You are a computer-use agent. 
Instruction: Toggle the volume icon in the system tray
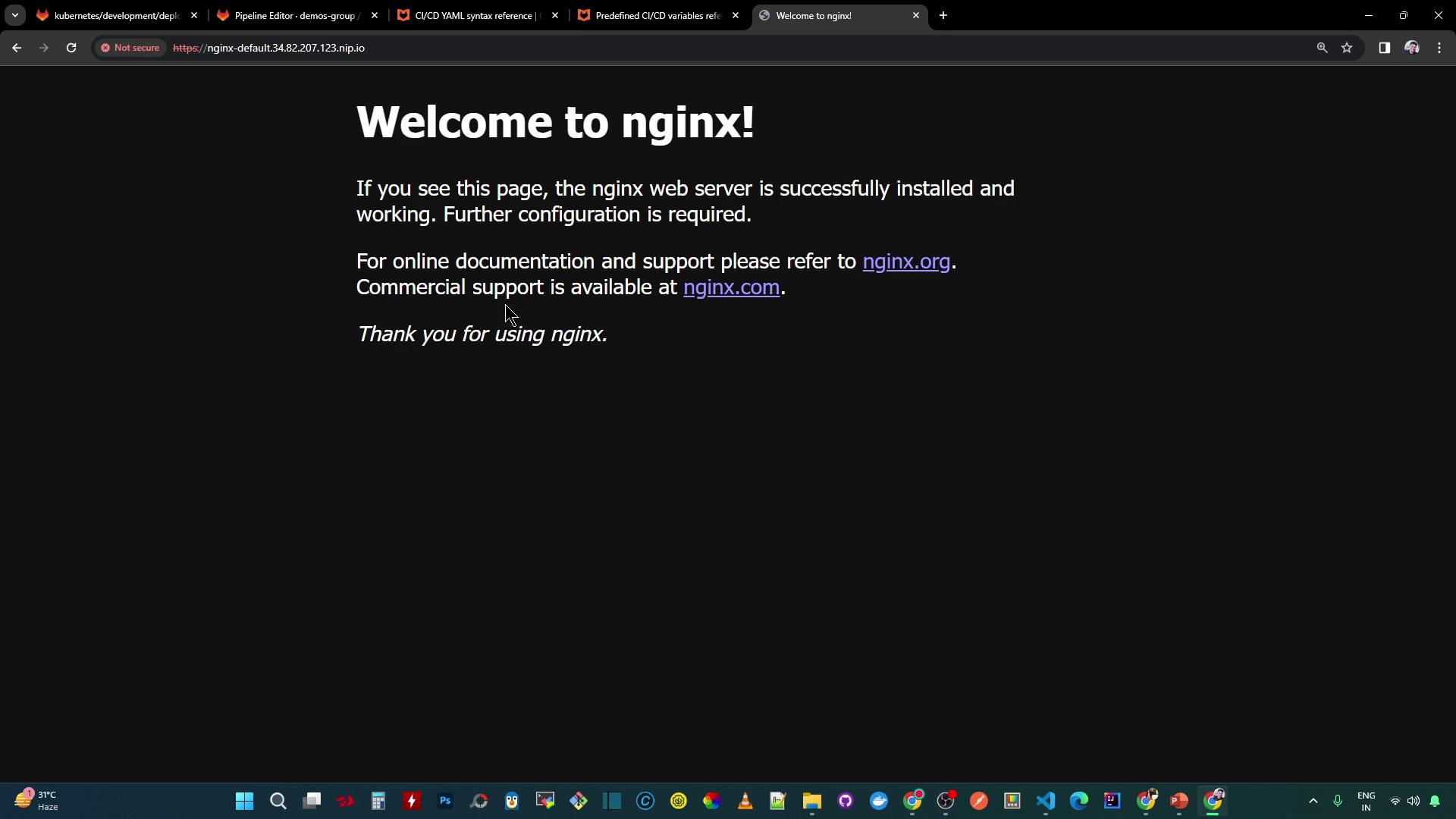point(1414,801)
